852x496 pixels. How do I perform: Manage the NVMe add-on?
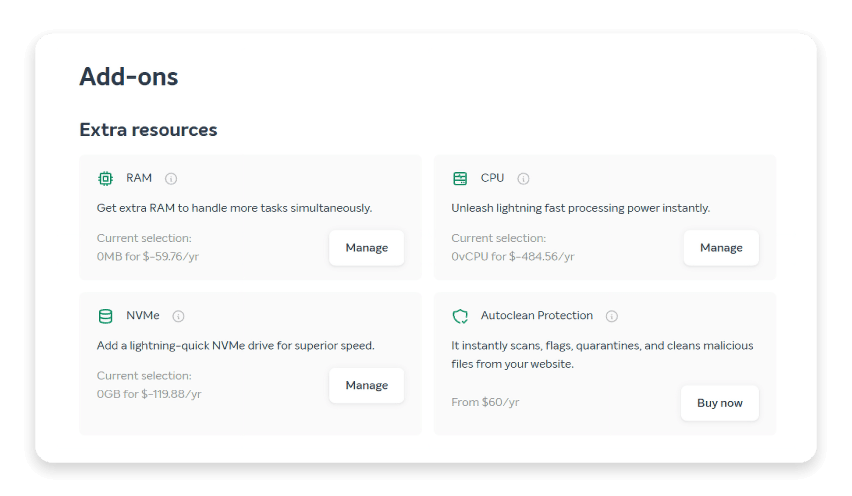point(367,385)
